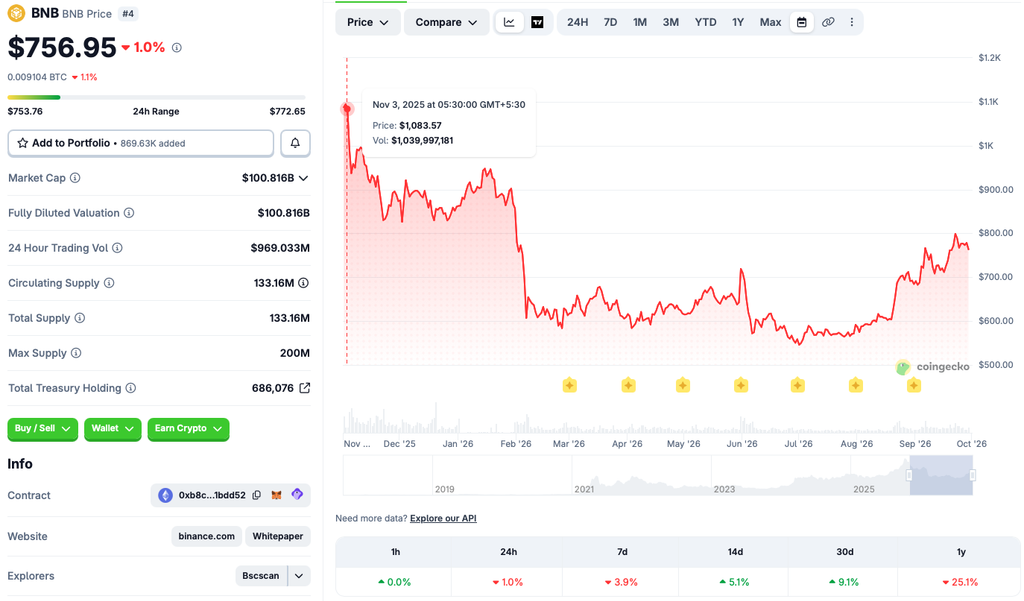Click the Explore our API link
This screenshot has height=601, width=1024.
[443, 518]
